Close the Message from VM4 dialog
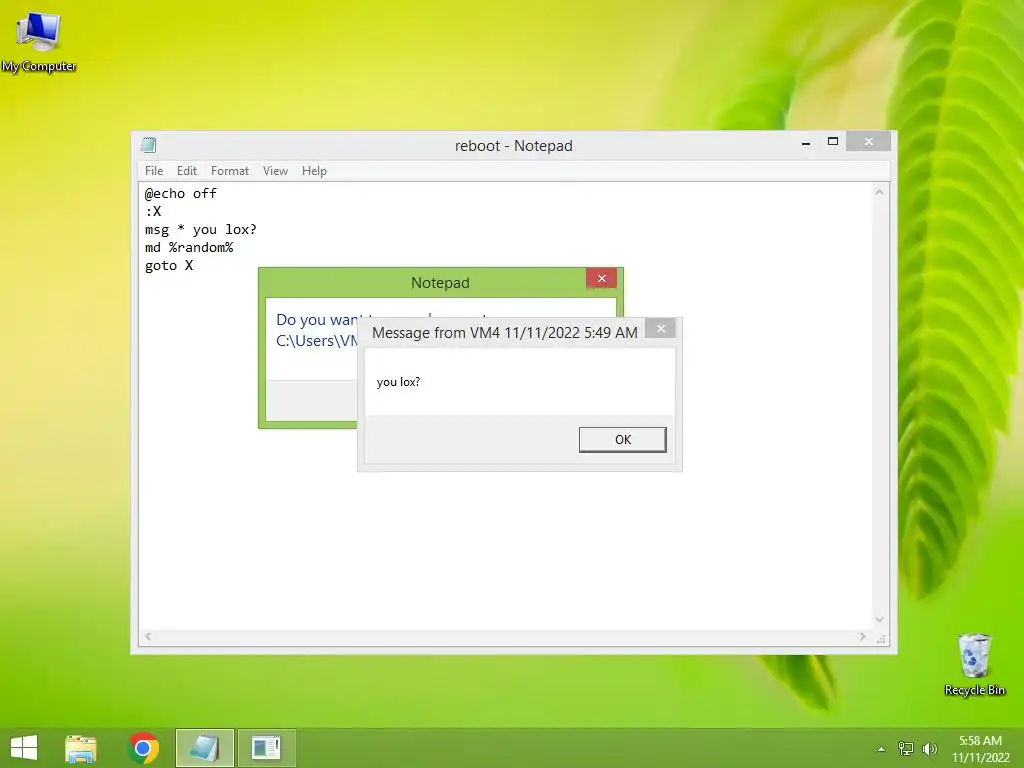The height and width of the screenshot is (768, 1024). tap(660, 328)
